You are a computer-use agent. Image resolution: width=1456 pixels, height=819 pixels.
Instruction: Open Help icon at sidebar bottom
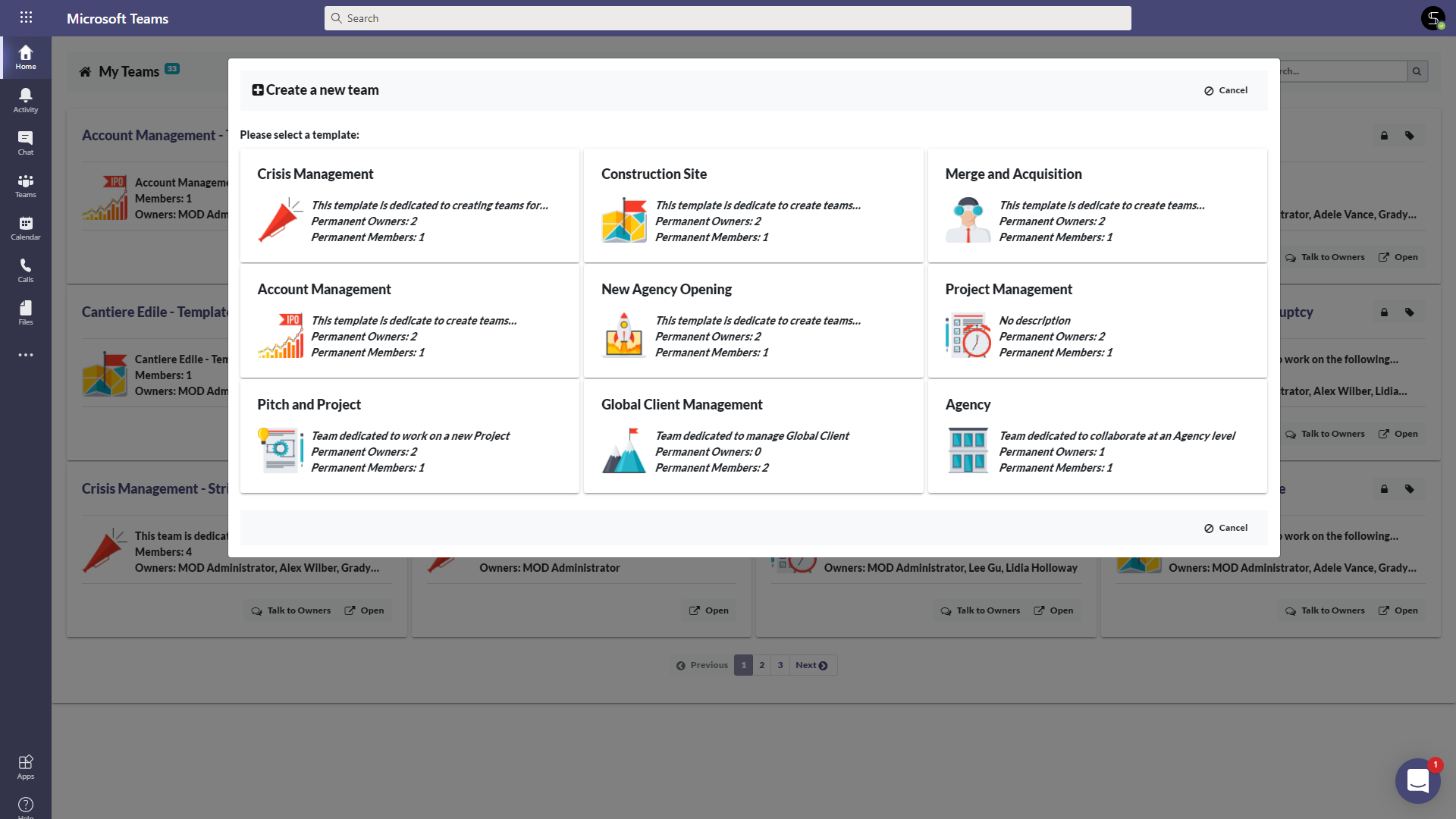[26, 805]
